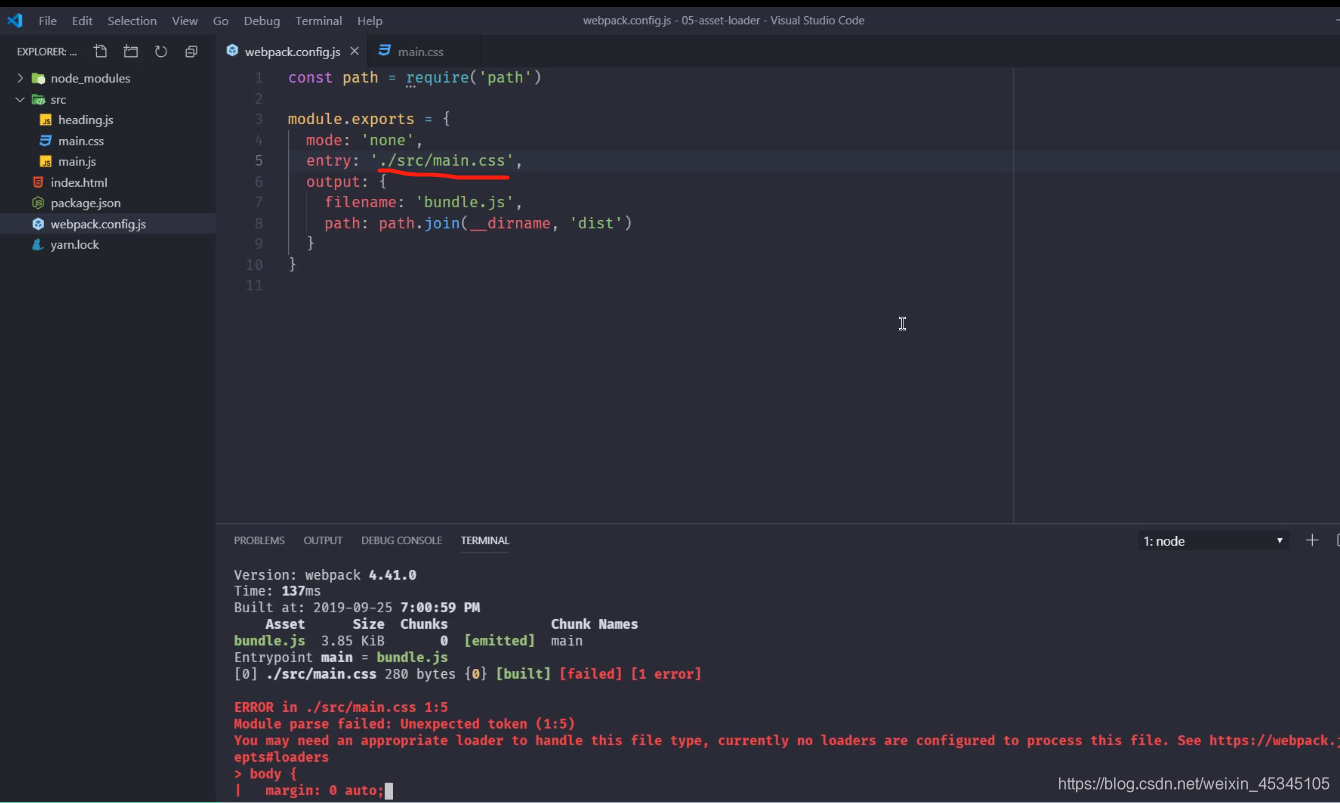Collapse the src folder chevron
This screenshot has height=803, width=1340.
click(20, 99)
